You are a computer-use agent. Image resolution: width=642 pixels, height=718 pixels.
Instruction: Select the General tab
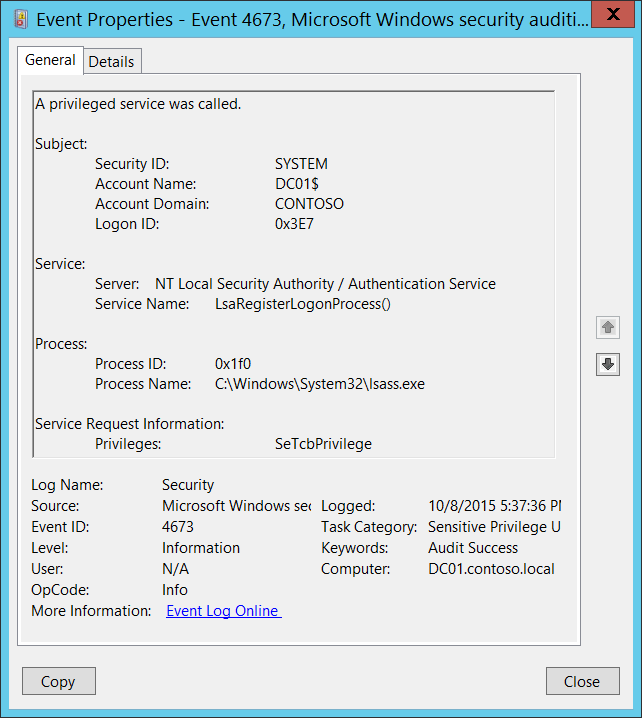coord(50,60)
